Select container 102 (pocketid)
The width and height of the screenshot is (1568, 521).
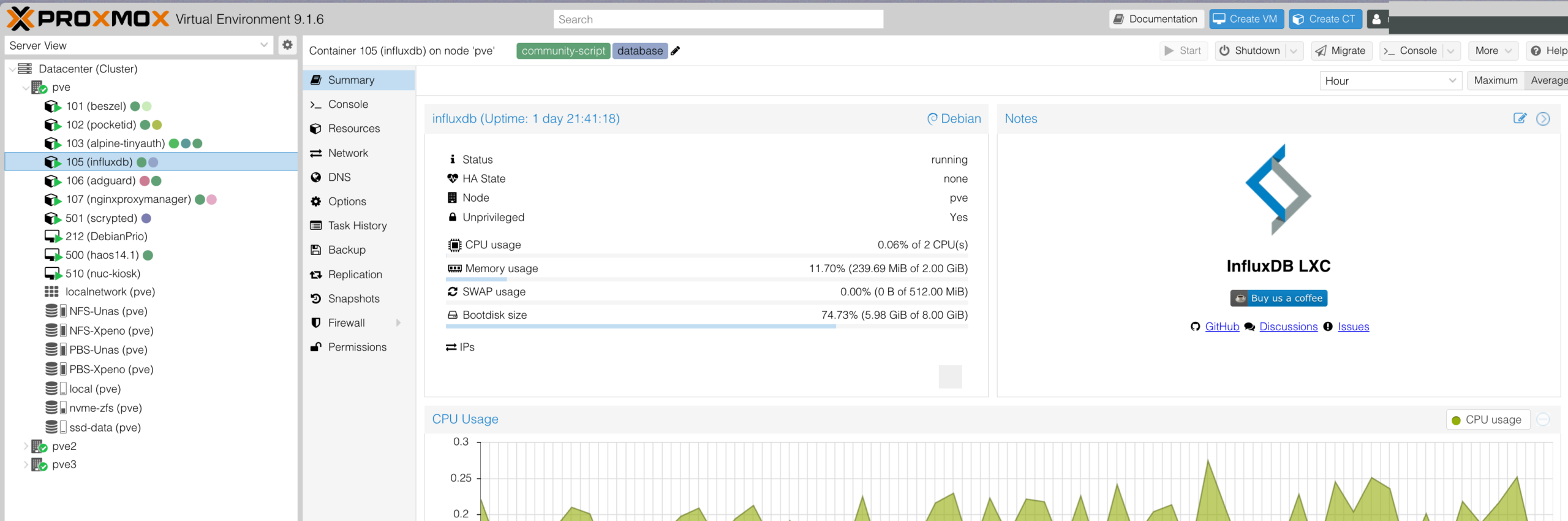(x=101, y=124)
